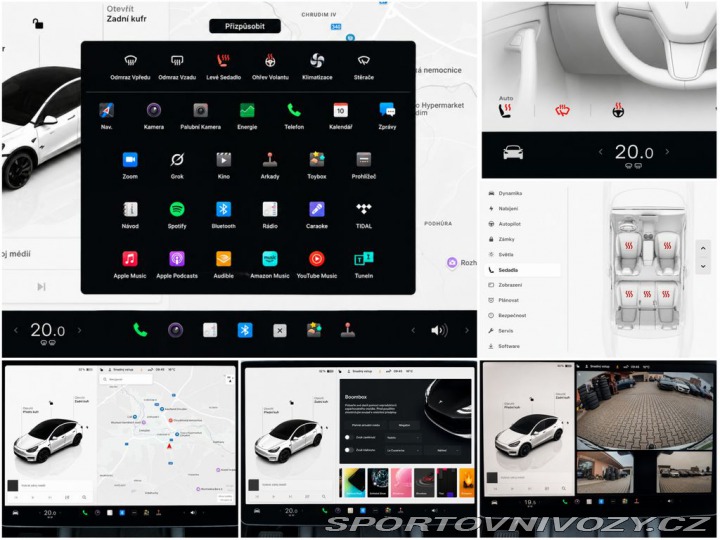Viewport: 720px width, 540px height.
Task: Launch the Grok app
Action: [177, 160]
